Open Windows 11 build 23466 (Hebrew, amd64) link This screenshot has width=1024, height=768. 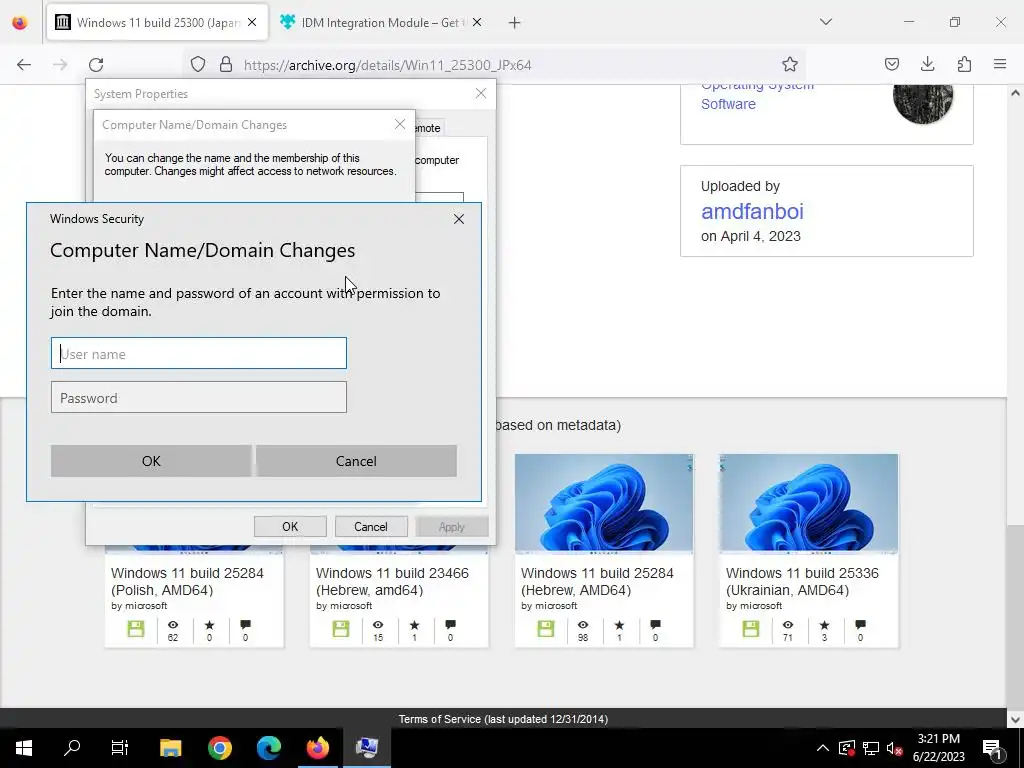click(x=392, y=581)
